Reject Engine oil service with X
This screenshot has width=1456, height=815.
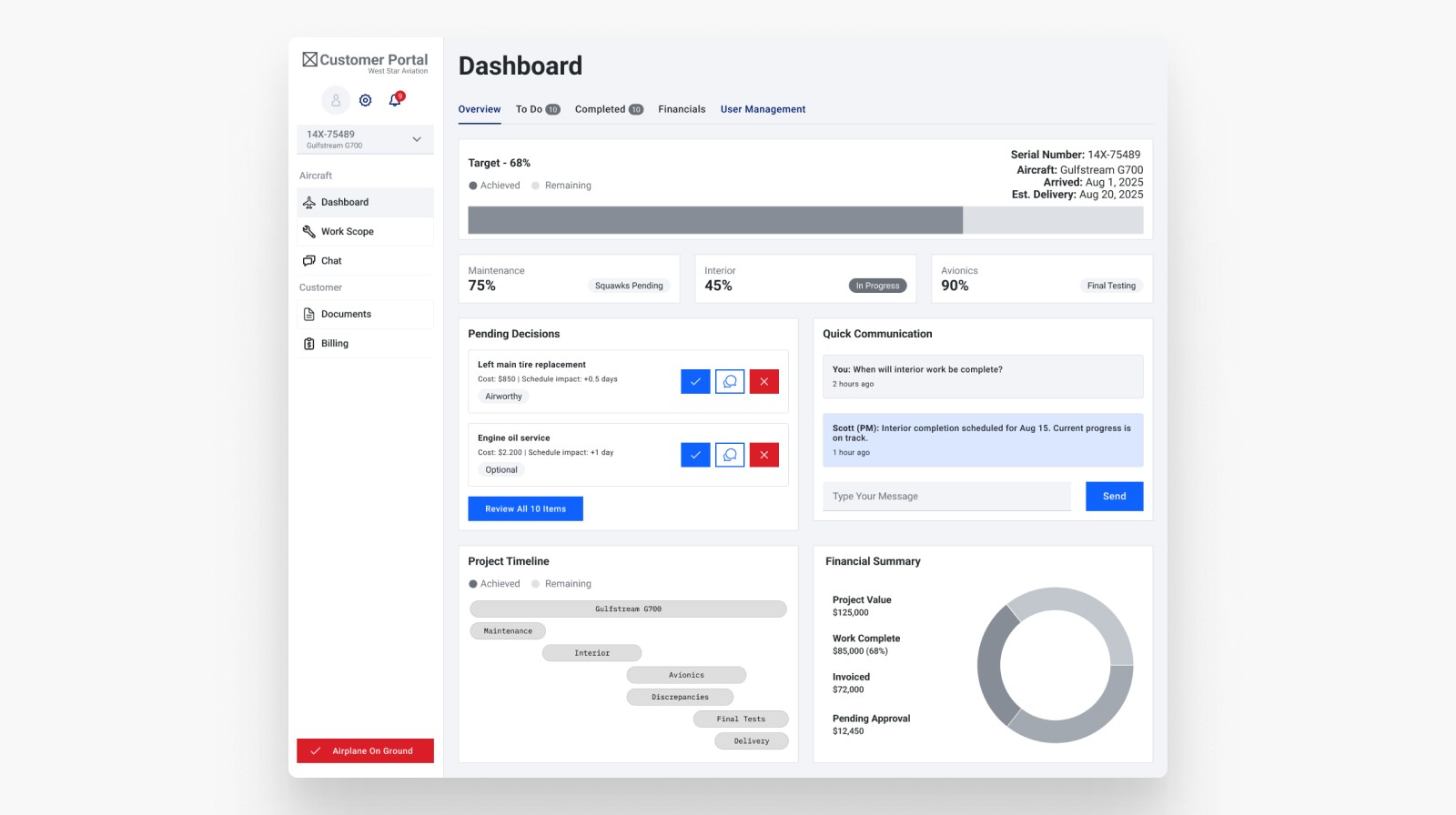point(764,455)
